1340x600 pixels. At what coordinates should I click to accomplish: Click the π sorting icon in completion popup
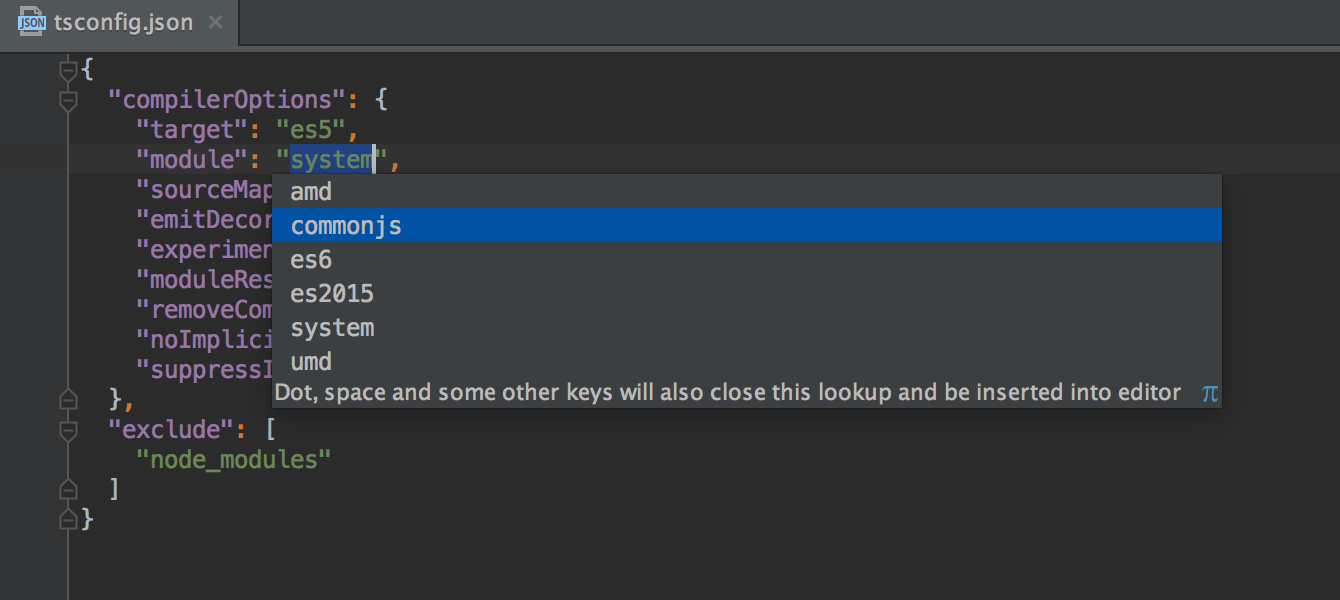pos(1210,393)
